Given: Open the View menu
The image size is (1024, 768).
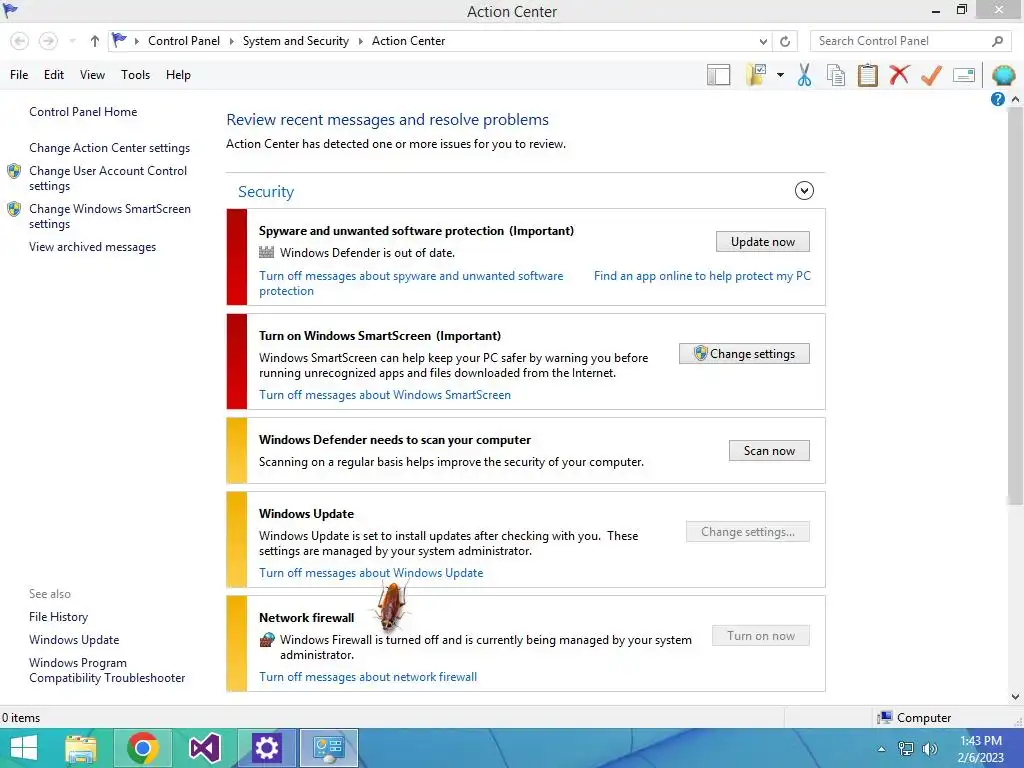Looking at the screenshot, I should (92, 74).
